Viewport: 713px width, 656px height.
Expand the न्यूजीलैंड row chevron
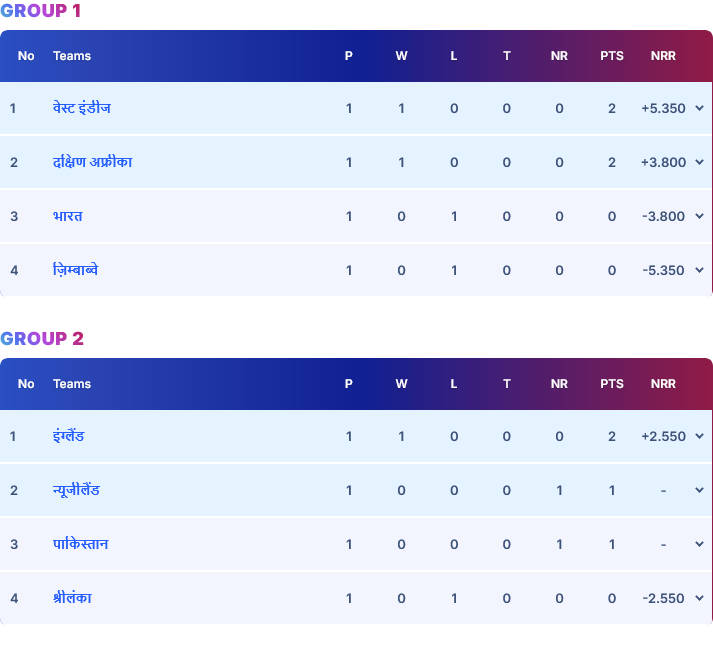699,490
